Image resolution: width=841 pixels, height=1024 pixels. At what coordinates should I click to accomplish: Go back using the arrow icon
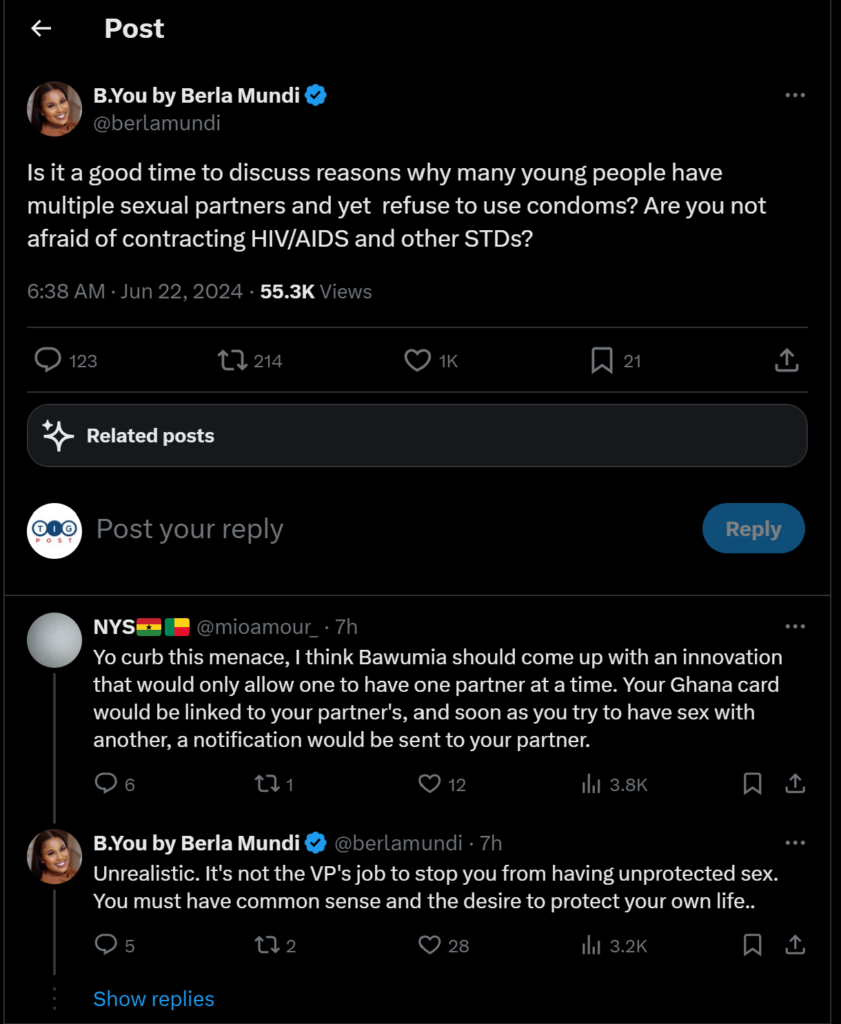(41, 29)
